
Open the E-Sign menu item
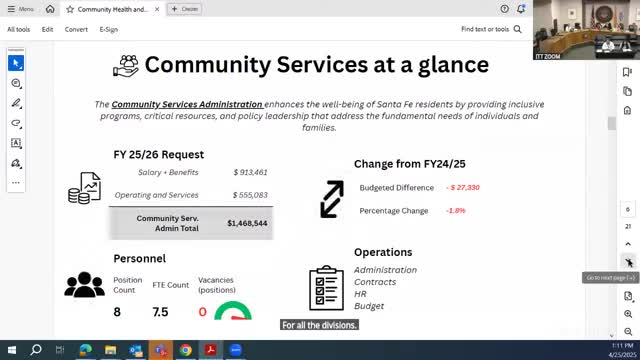point(109,29)
